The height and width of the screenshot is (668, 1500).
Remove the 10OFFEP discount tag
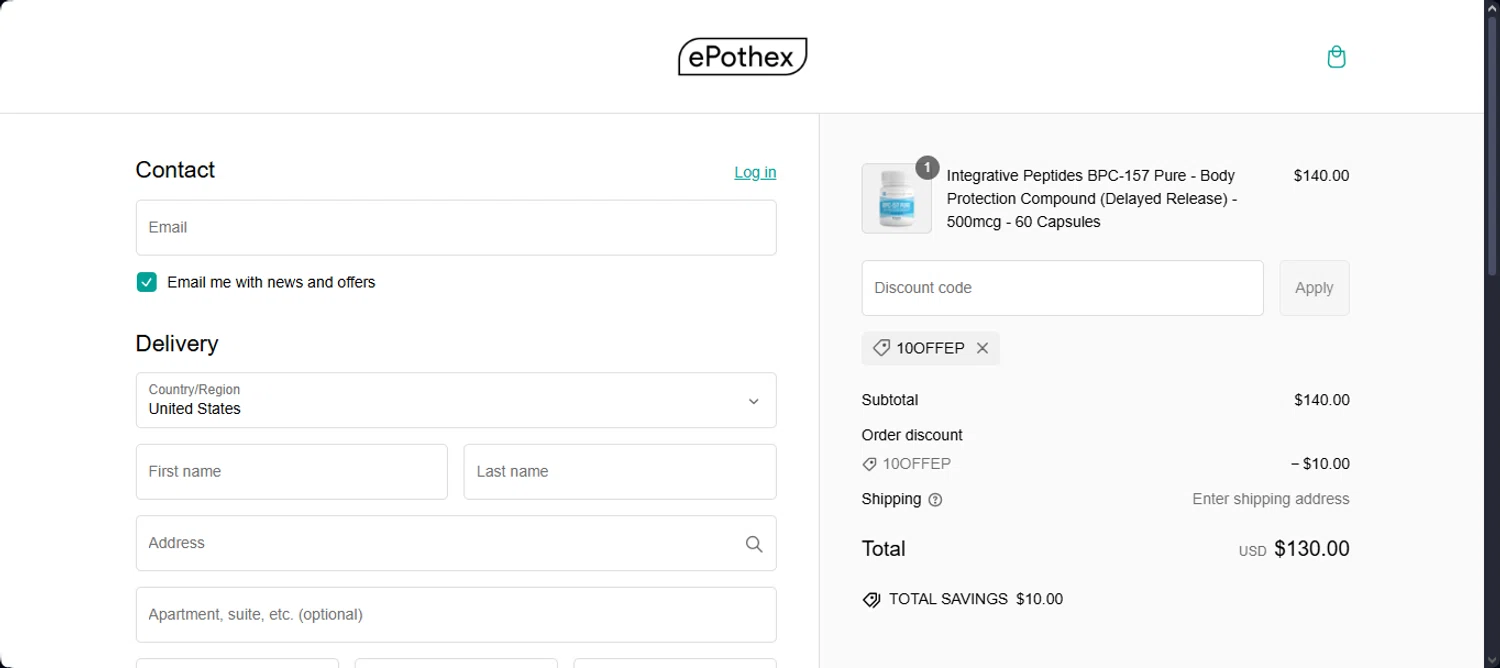pyautogui.click(x=982, y=348)
